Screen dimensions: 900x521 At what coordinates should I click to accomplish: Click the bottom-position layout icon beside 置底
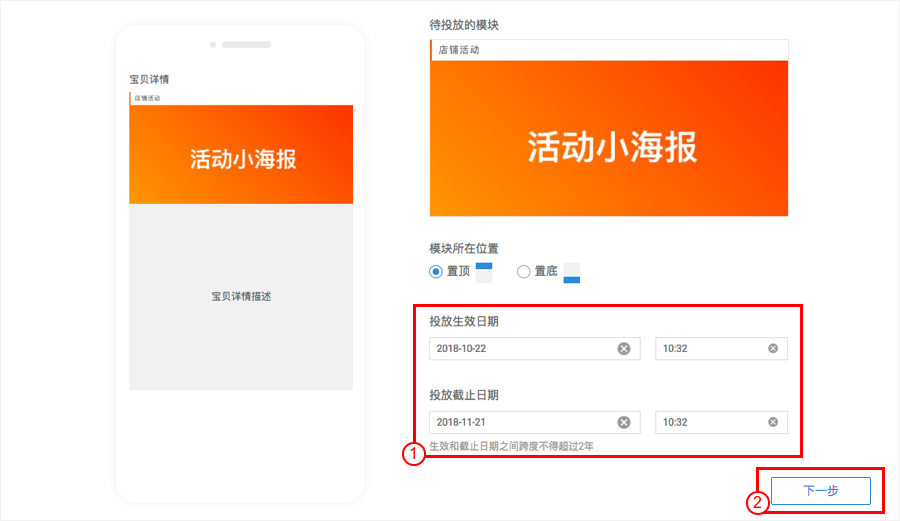coord(572,273)
